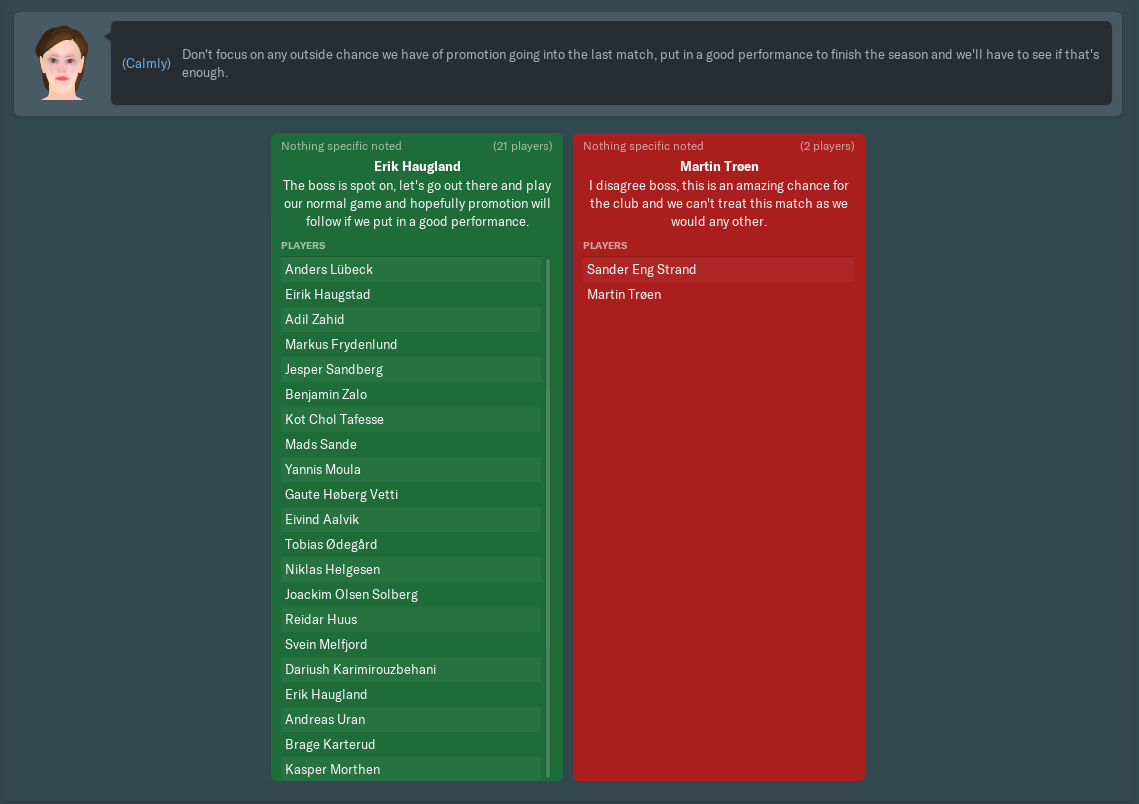Image resolution: width=1139 pixels, height=804 pixels.
Task: Click Yannis Moula player name
Action: [x=323, y=470]
